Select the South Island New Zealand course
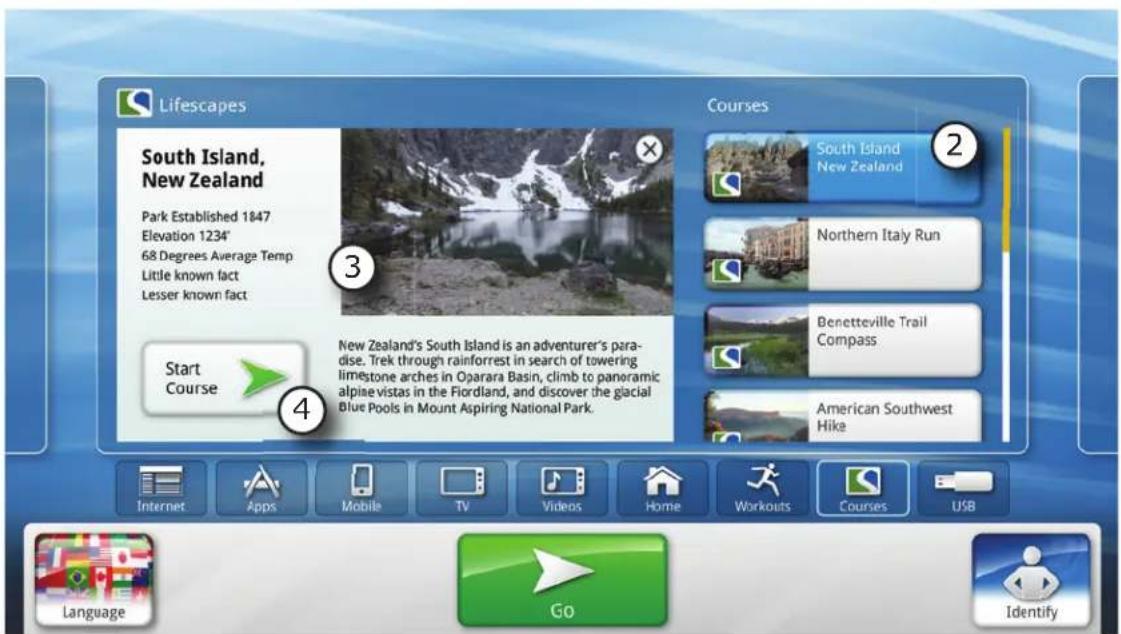Viewport: 1121px width, 634px height. click(x=842, y=168)
